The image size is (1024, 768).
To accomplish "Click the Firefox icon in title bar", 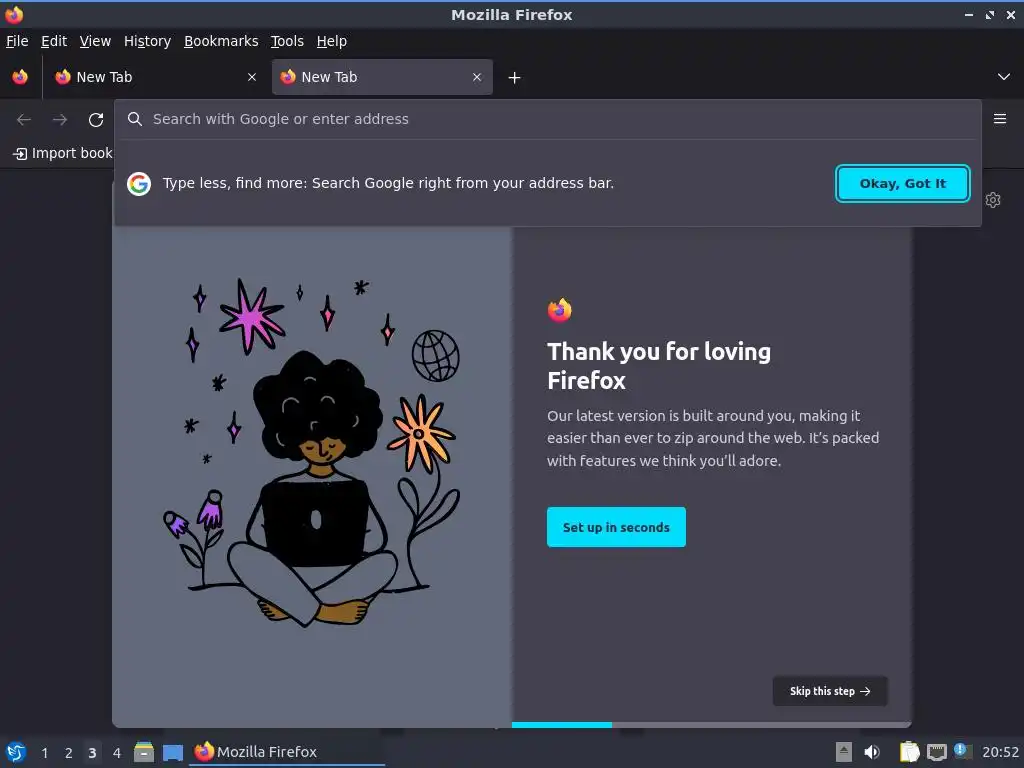I will (x=14, y=14).
